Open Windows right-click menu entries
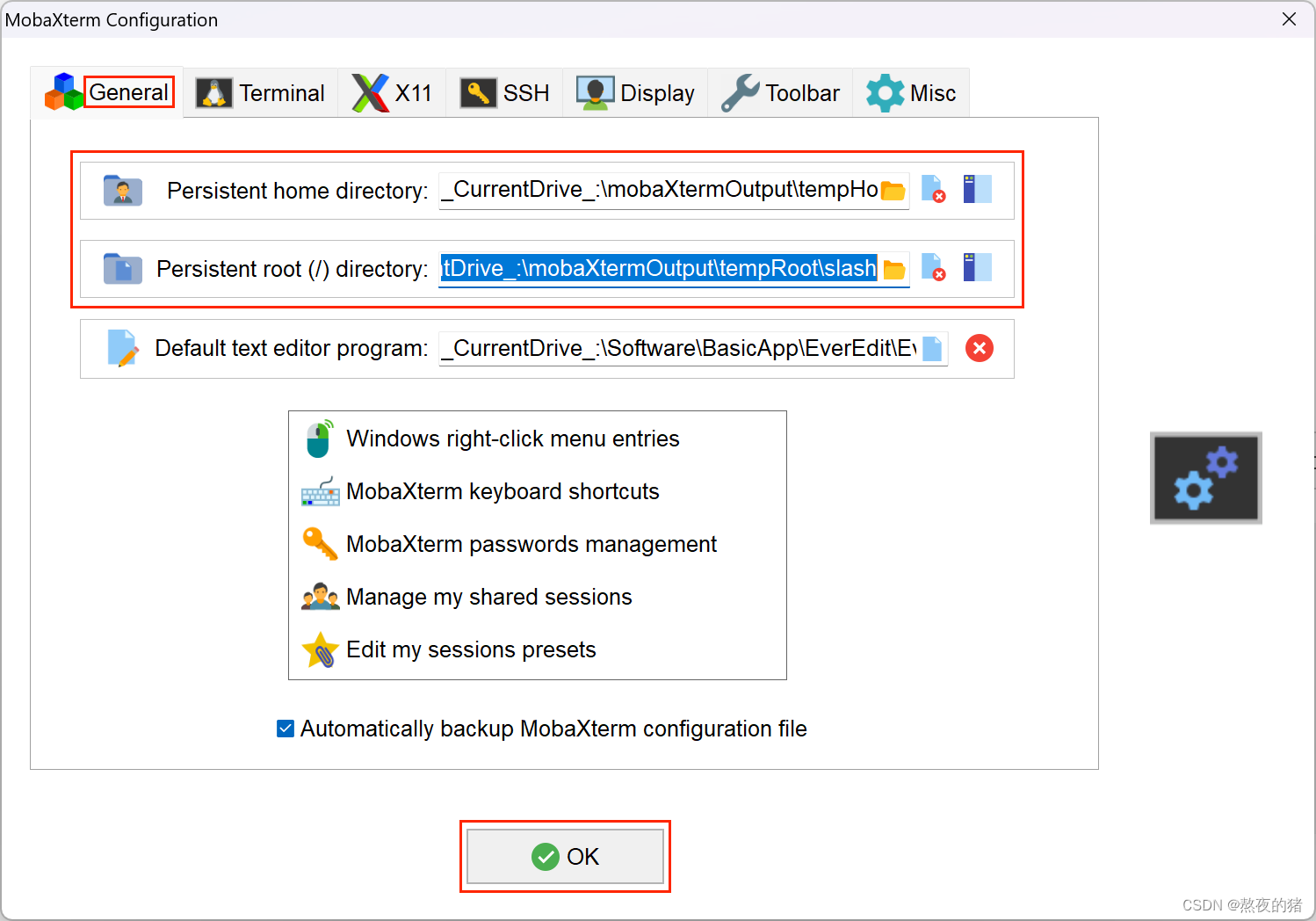The image size is (1316, 921). [513, 439]
